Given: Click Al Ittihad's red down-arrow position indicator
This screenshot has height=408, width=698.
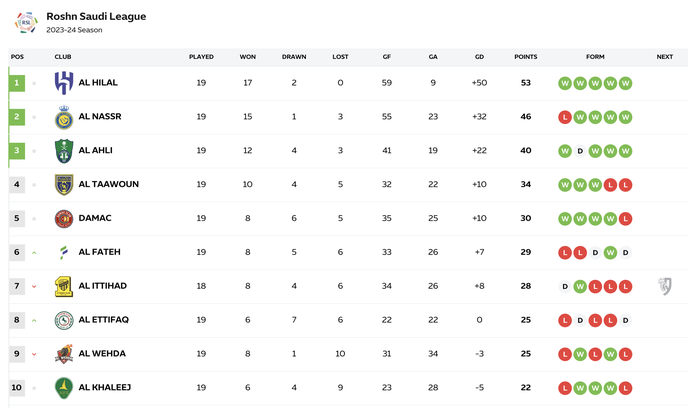Looking at the screenshot, I should [34, 287].
